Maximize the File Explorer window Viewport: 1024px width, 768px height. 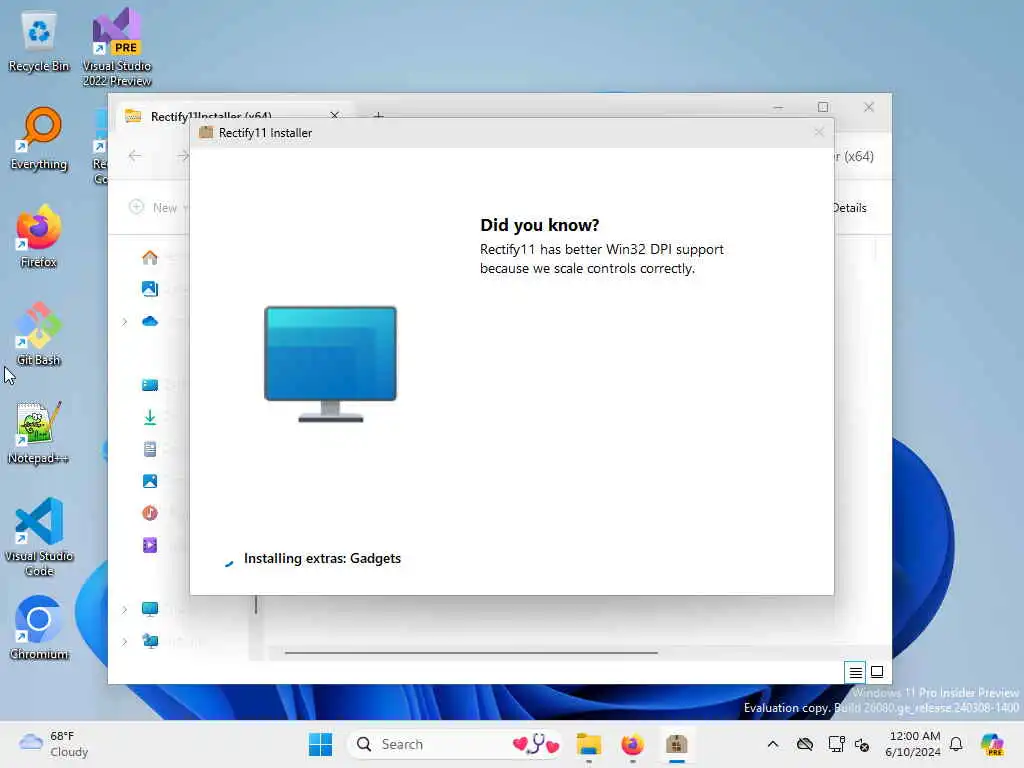click(823, 107)
